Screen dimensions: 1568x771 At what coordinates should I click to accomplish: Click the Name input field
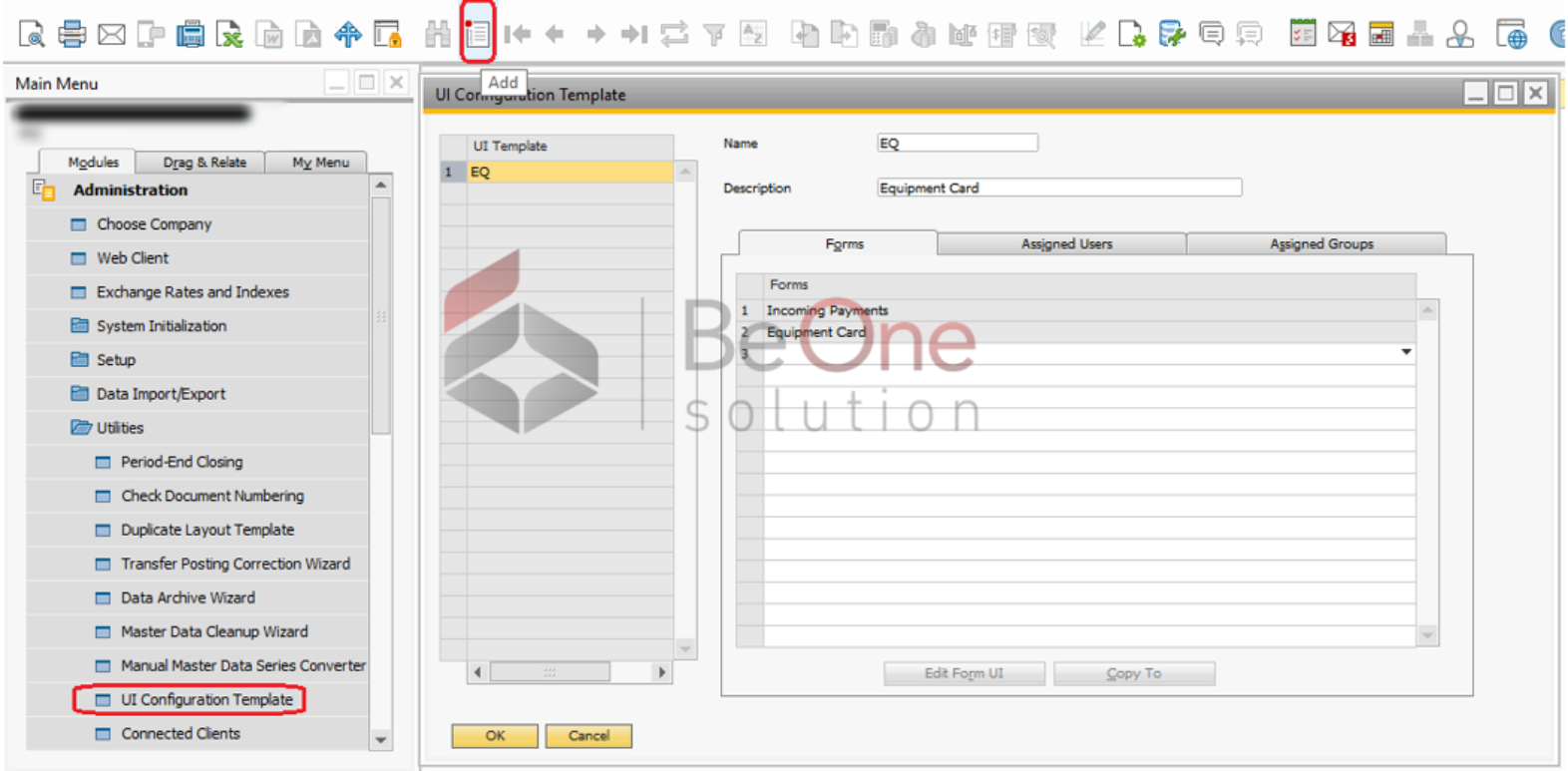(958, 144)
